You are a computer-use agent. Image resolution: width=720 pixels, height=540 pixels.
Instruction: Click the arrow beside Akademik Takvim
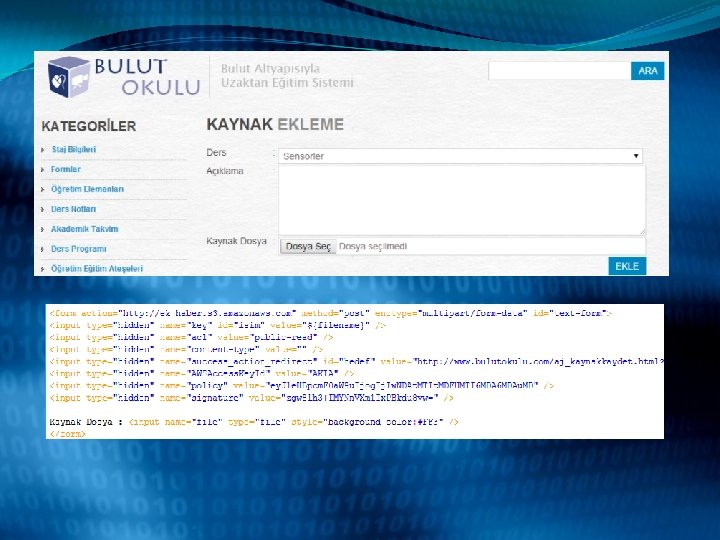pyautogui.click(x=43, y=229)
